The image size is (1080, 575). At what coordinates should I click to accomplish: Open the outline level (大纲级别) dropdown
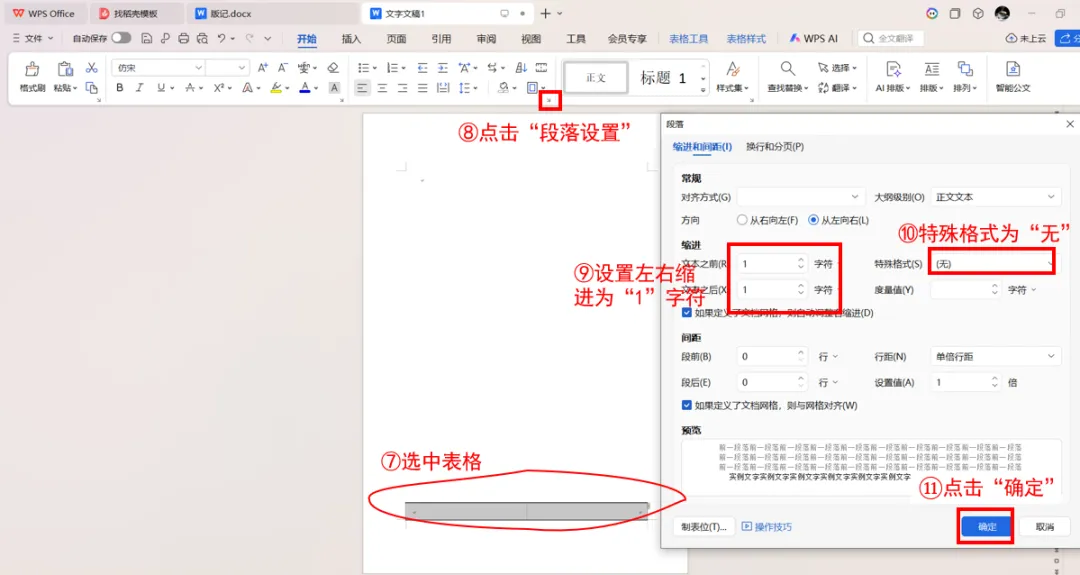[x=995, y=197]
